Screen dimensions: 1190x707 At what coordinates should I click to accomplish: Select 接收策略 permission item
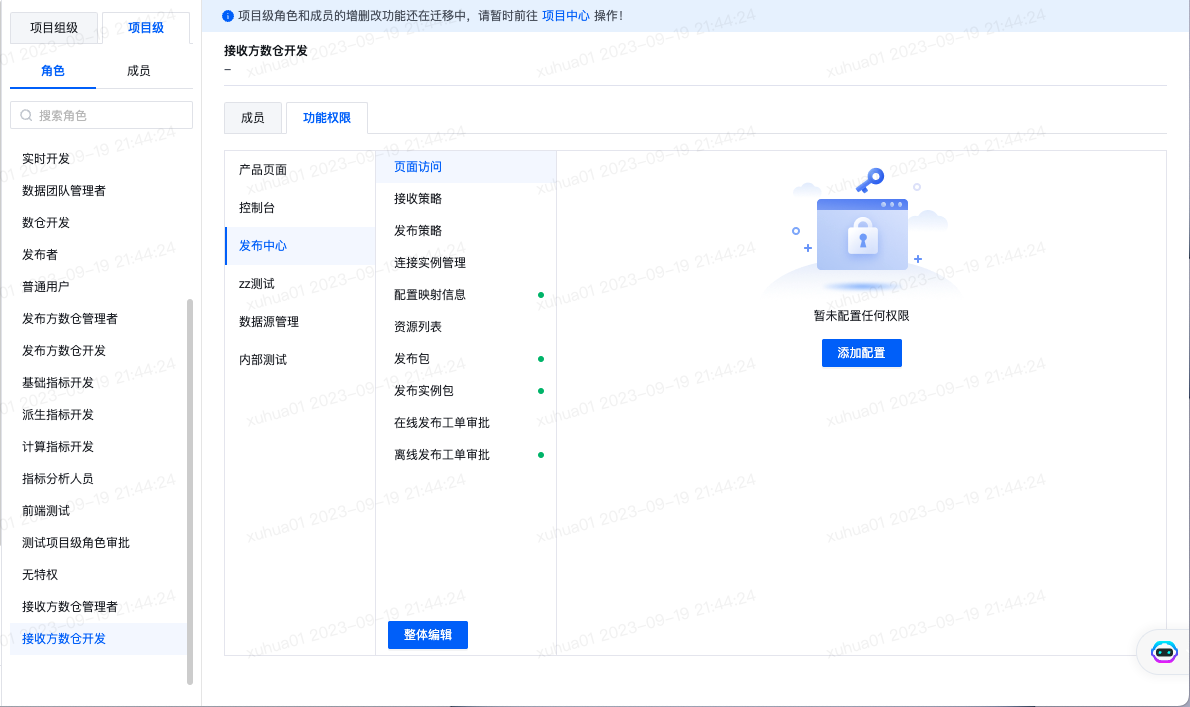point(466,199)
